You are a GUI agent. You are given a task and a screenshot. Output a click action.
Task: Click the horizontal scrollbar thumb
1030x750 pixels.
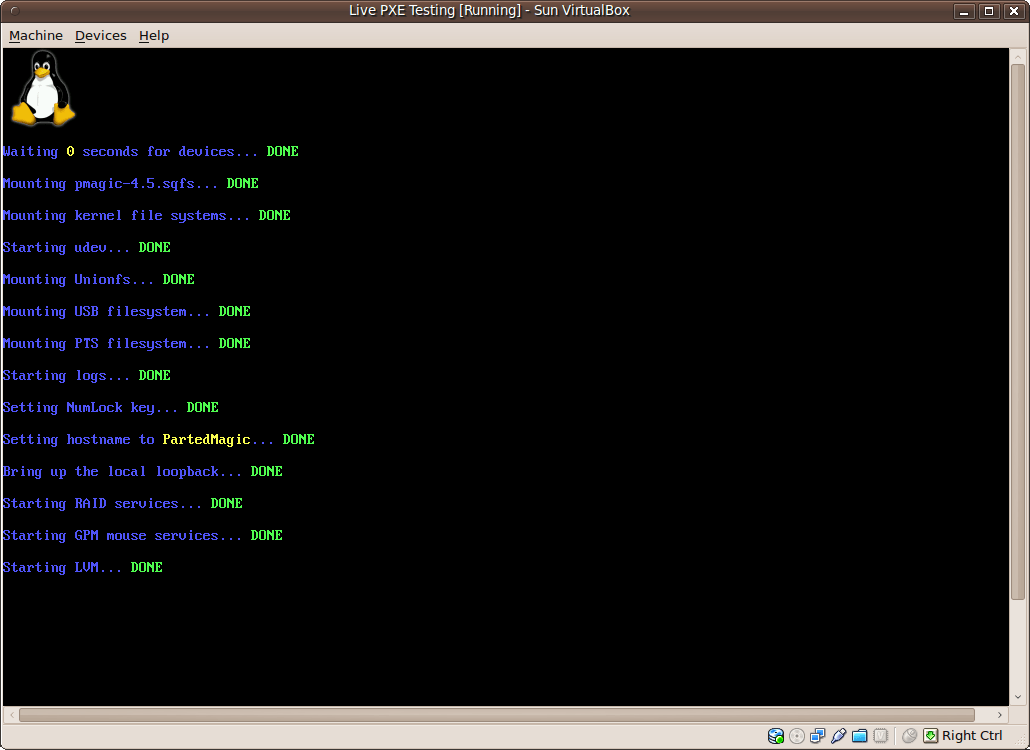496,715
